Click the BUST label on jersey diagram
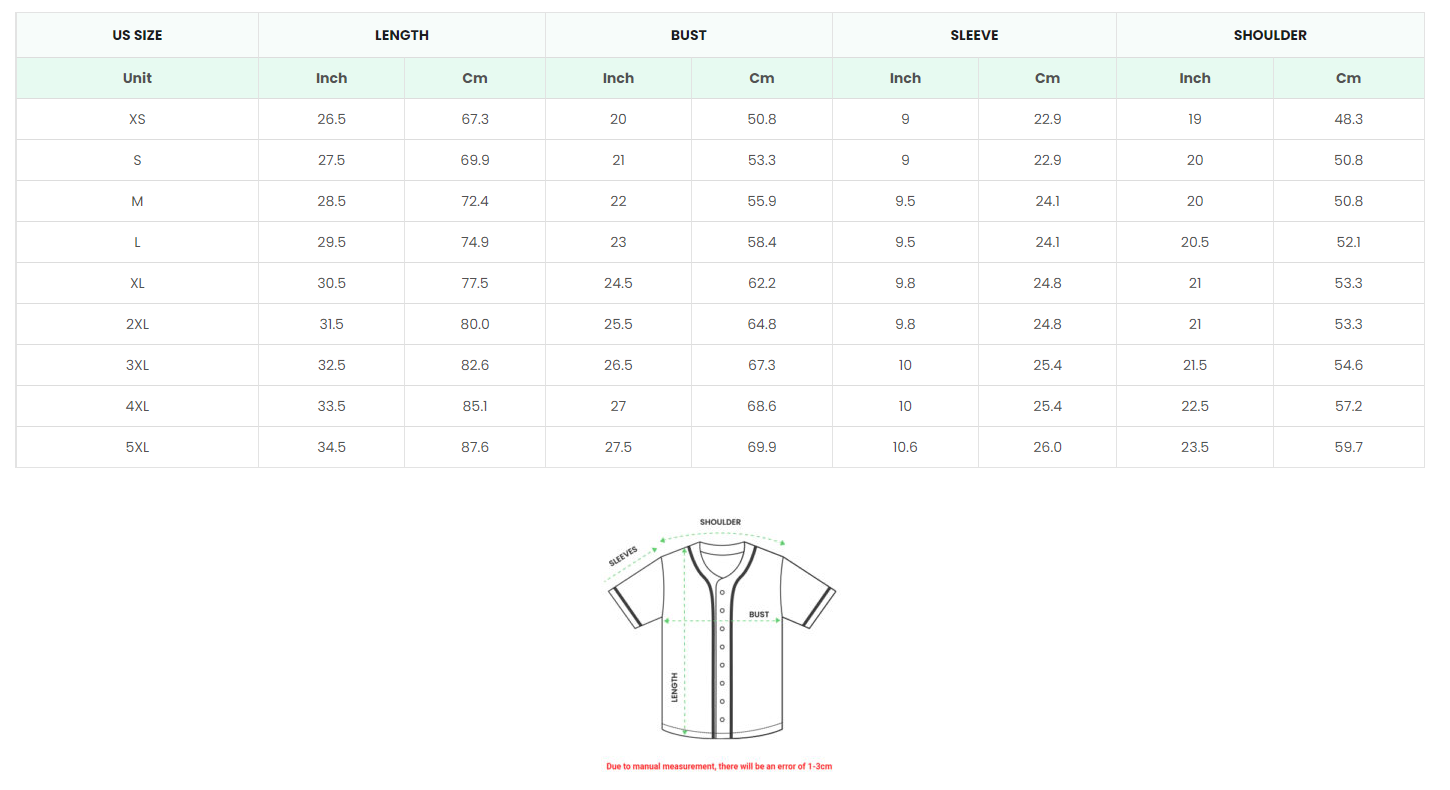 (759, 614)
